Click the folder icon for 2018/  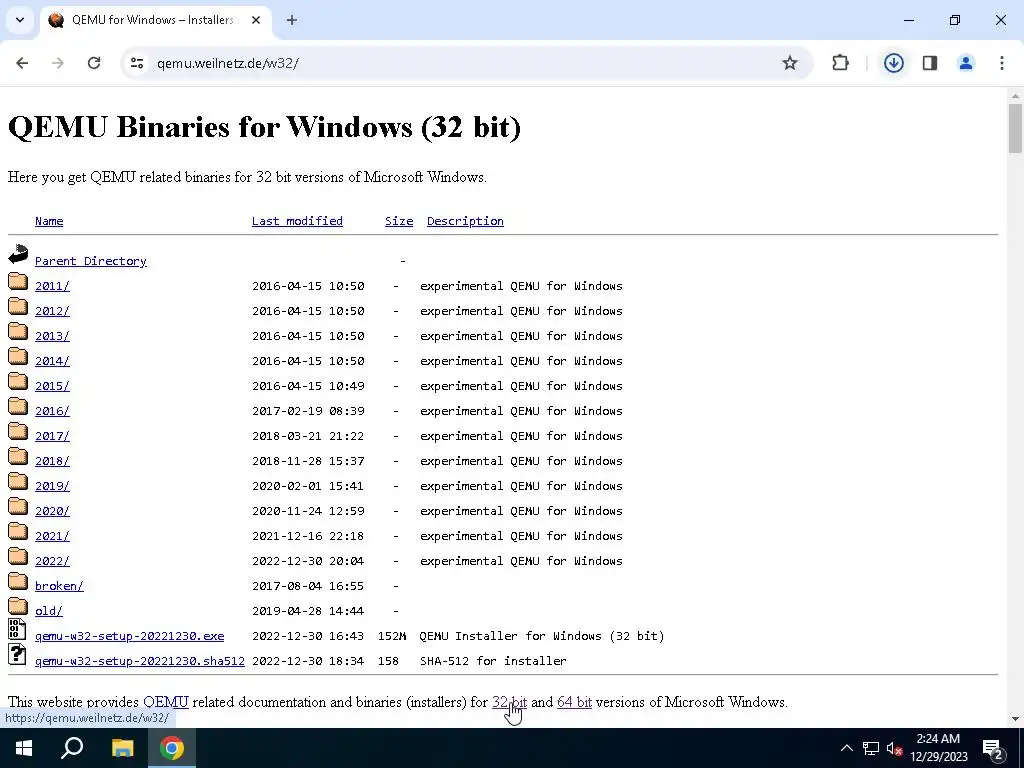[x=18, y=456]
